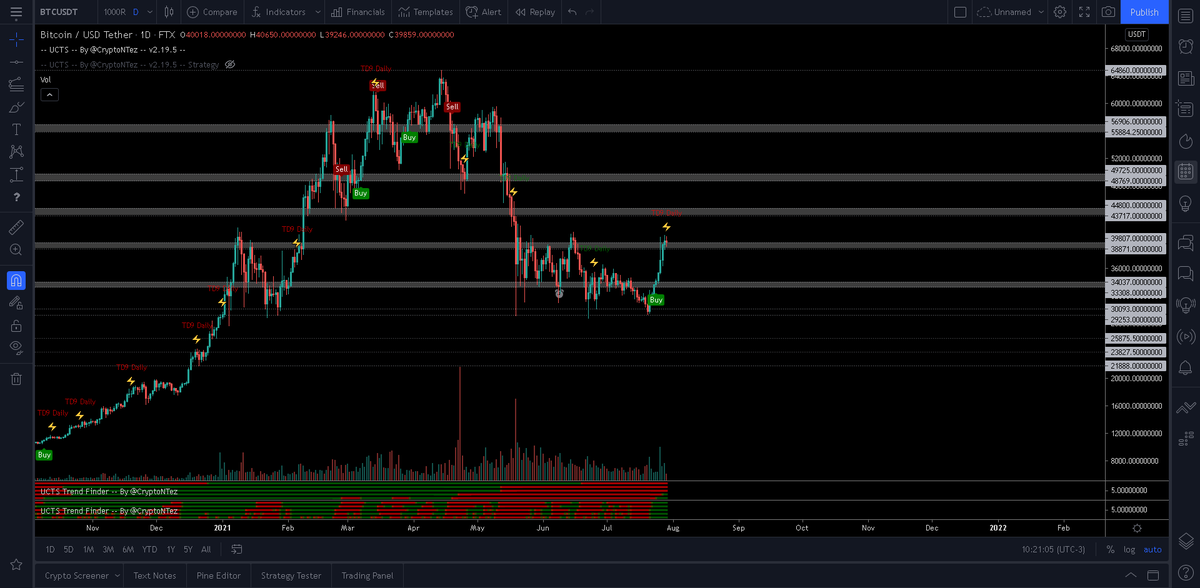Open the calendar panel in right sidebar
Image resolution: width=1200 pixels, height=588 pixels.
[x=1185, y=172]
